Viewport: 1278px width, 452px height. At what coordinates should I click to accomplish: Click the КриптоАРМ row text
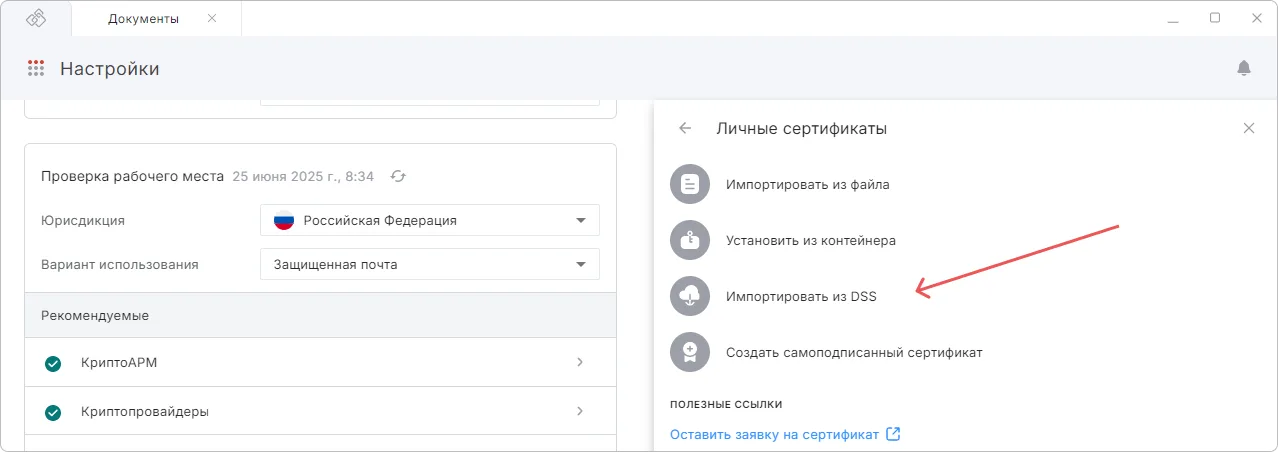point(119,362)
